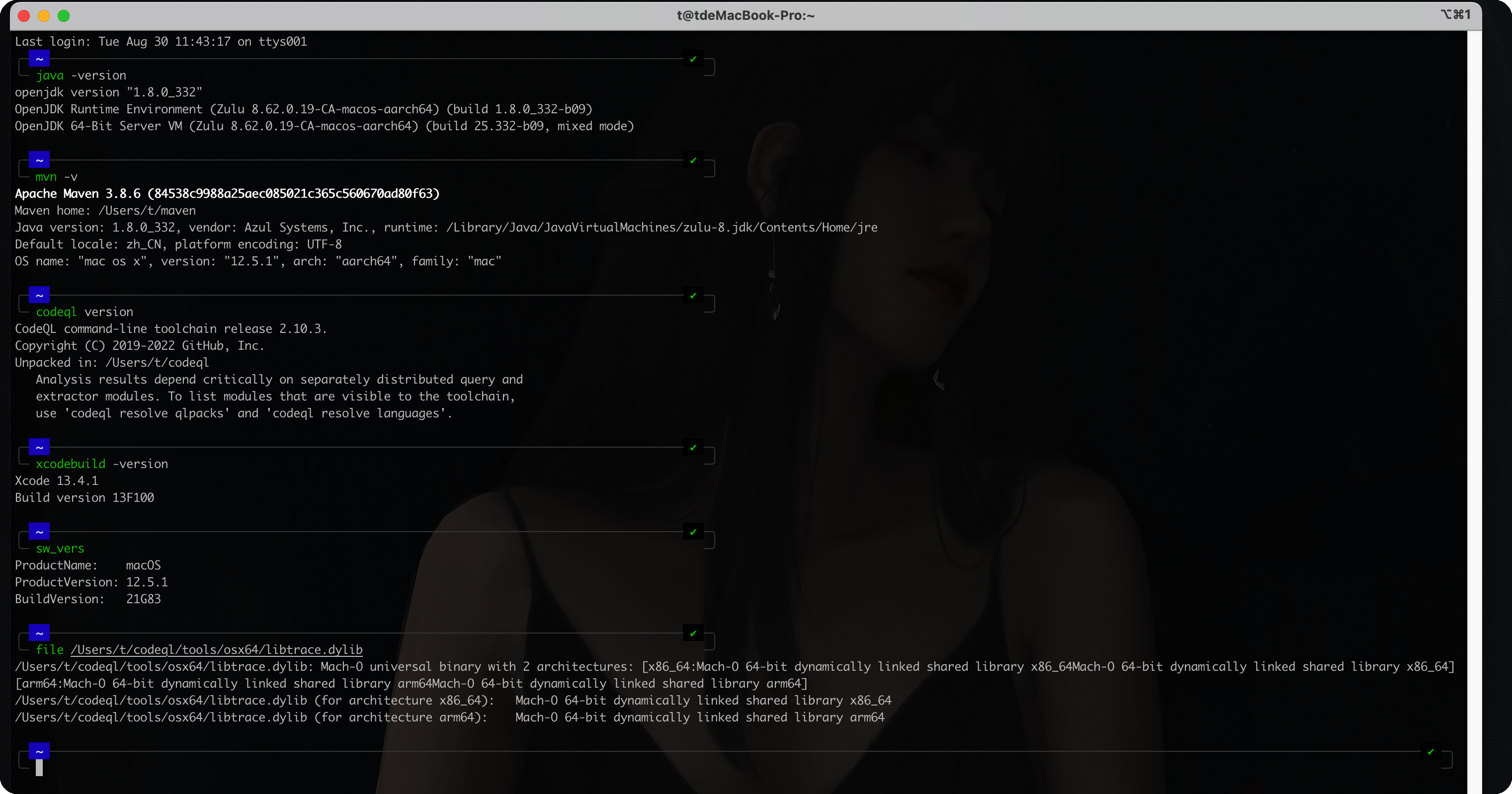This screenshot has height=794, width=1512.
Task: Click the red close window button
Action: coord(24,16)
